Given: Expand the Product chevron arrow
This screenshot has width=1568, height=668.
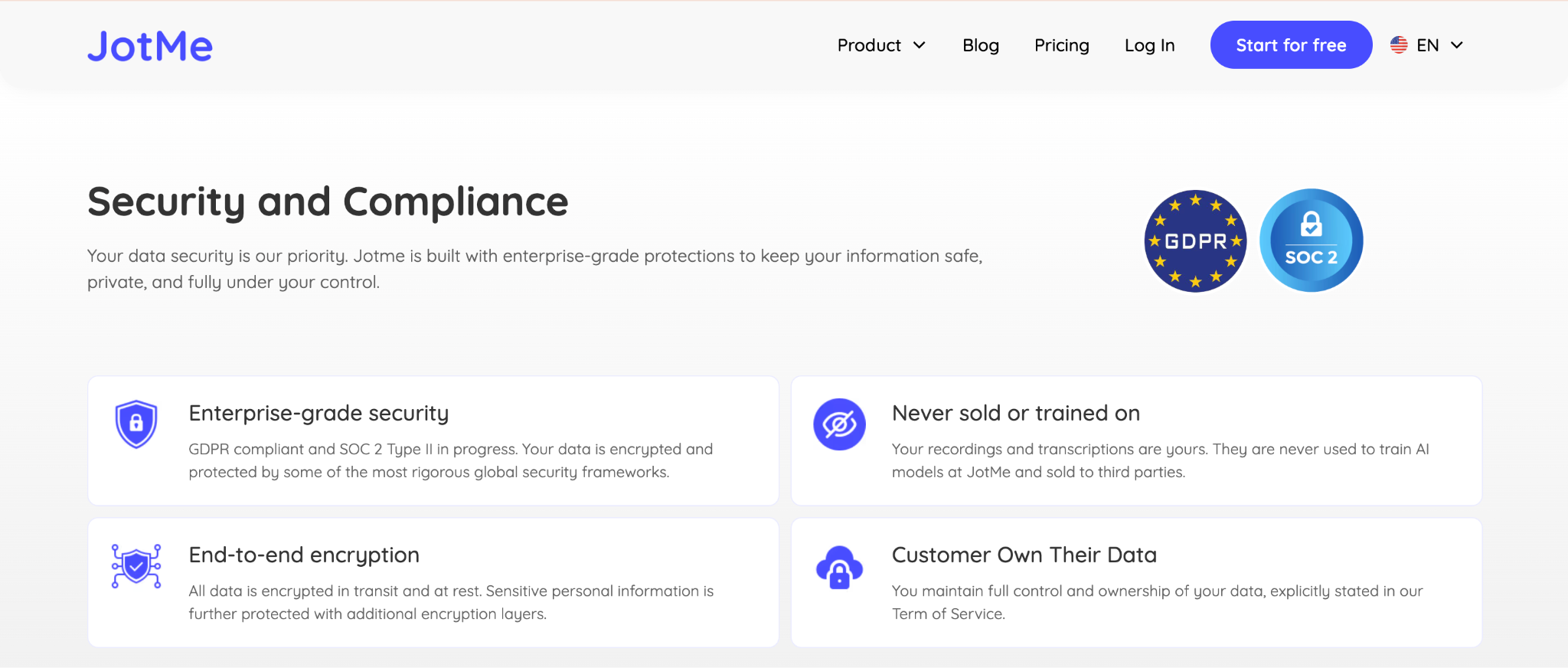Looking at the screenshot, I should (x=920, y=45).
